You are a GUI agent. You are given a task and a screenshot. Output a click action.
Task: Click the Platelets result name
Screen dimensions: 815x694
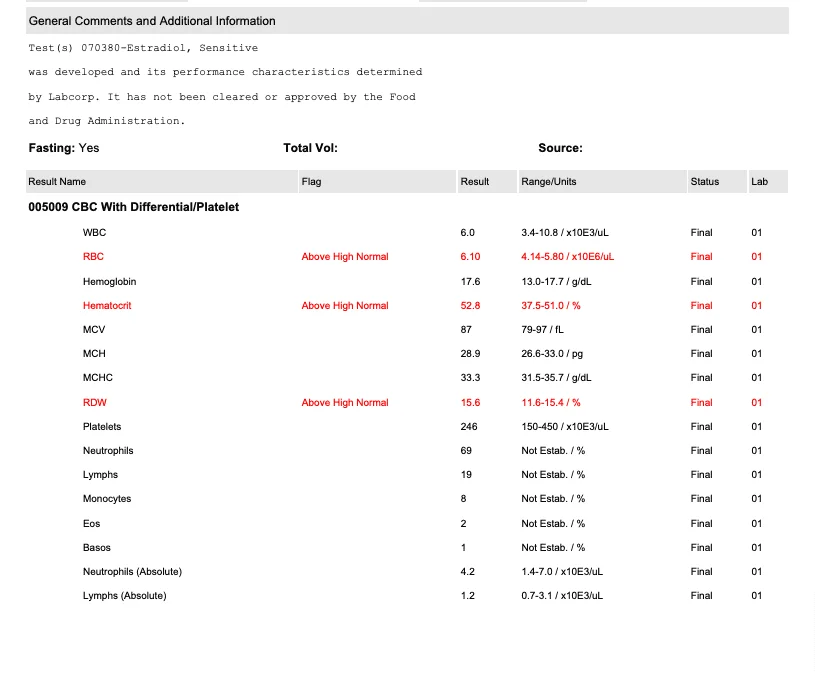(x=102, y=426)
